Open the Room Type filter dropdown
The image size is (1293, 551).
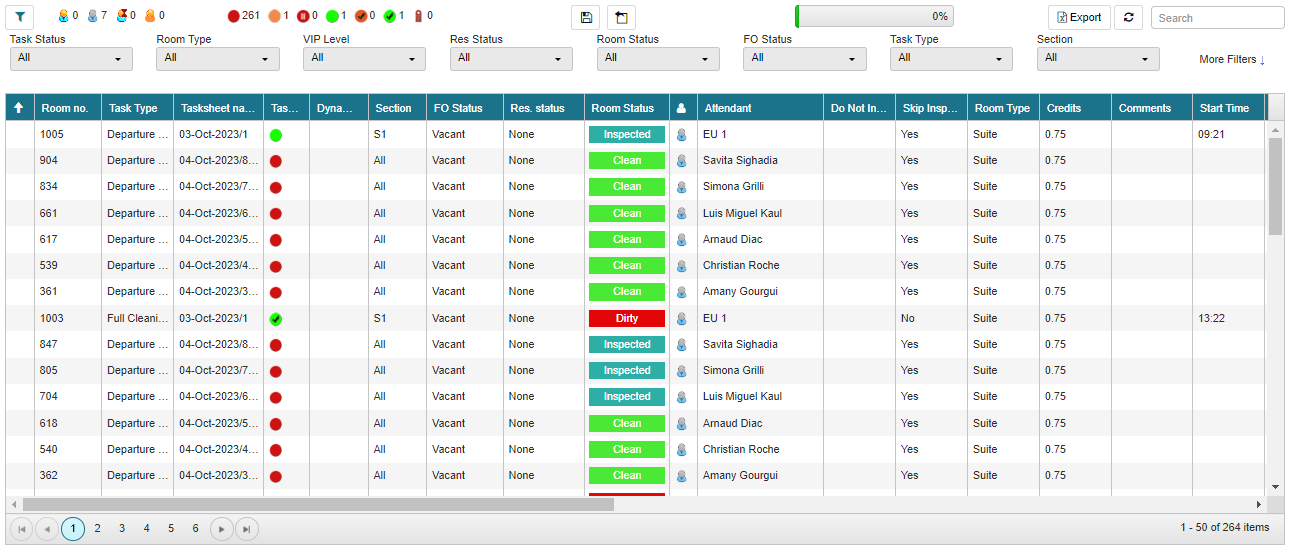click(218, 59)
